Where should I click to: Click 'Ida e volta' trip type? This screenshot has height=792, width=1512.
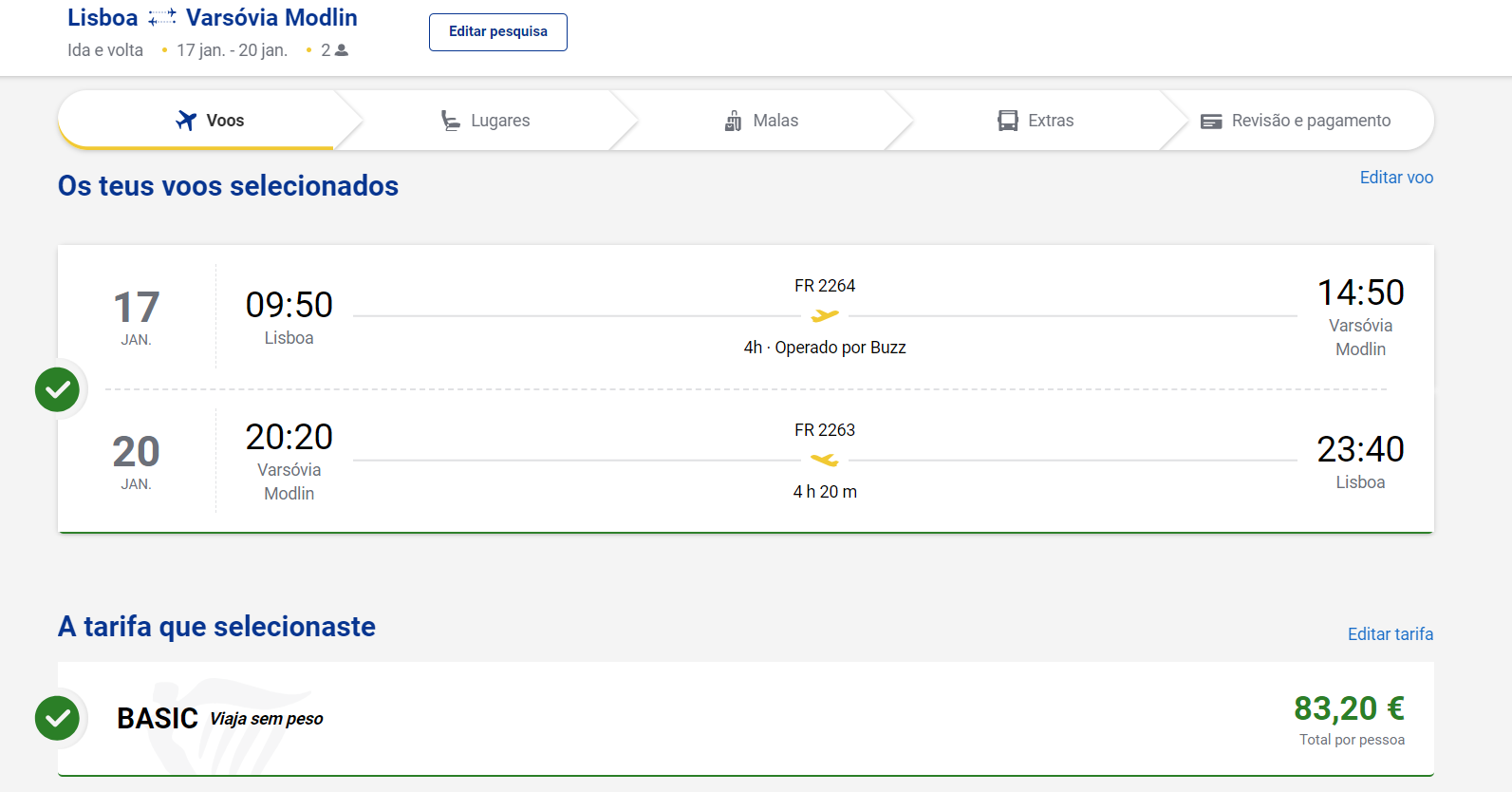[x=105, y=50]
